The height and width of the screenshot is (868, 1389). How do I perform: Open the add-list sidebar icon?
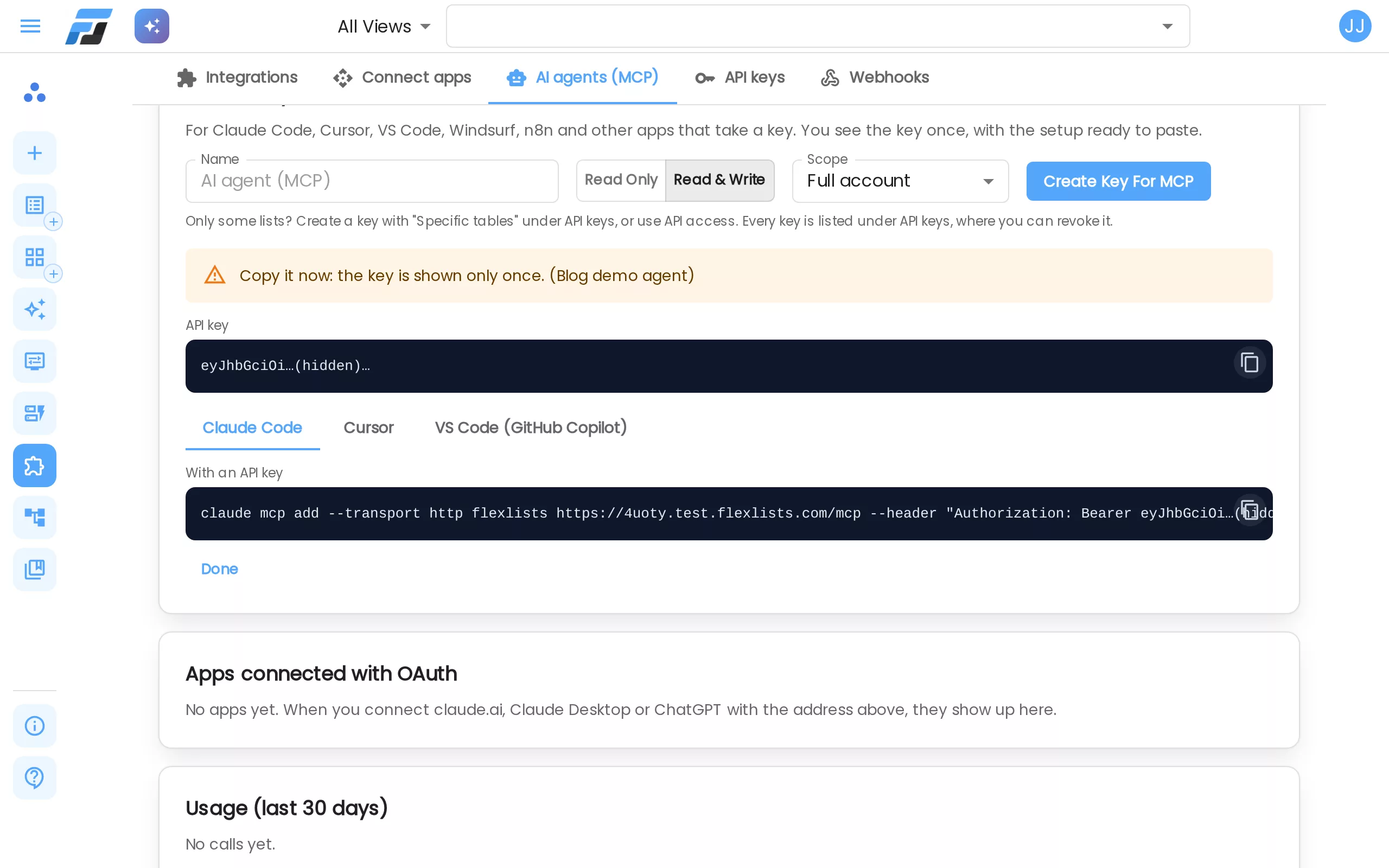tap(34, 205)
